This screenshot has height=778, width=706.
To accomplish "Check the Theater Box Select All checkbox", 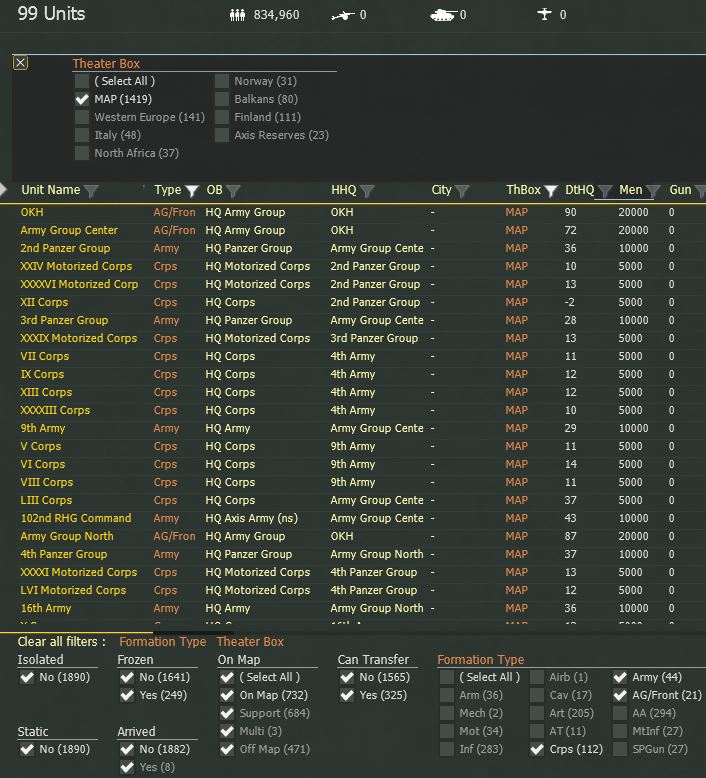I will [x=82, y=81].
